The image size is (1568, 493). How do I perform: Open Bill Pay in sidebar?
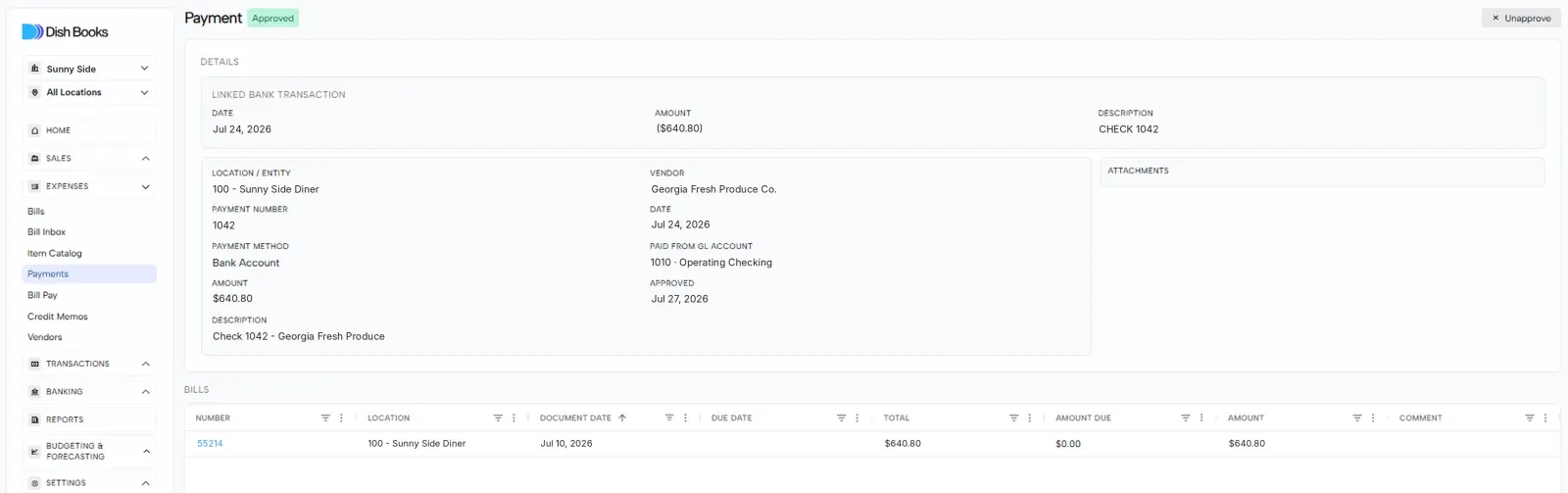42,295
